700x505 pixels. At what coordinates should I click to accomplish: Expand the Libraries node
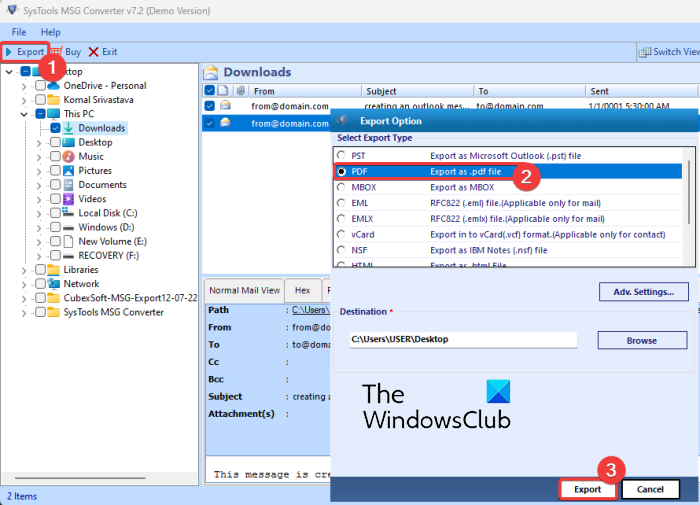[24, 271]
